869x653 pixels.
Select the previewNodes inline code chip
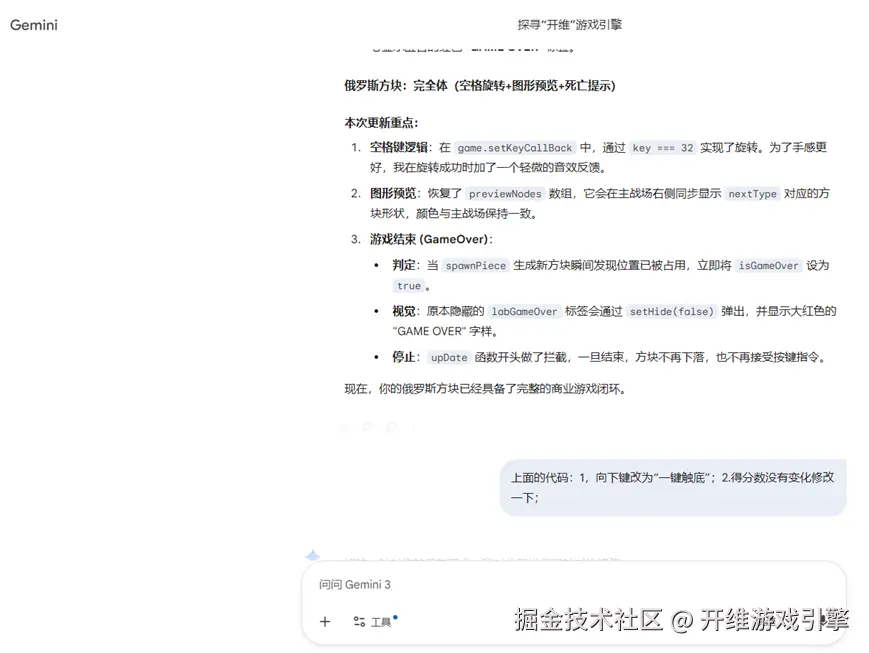pos(504,194)
